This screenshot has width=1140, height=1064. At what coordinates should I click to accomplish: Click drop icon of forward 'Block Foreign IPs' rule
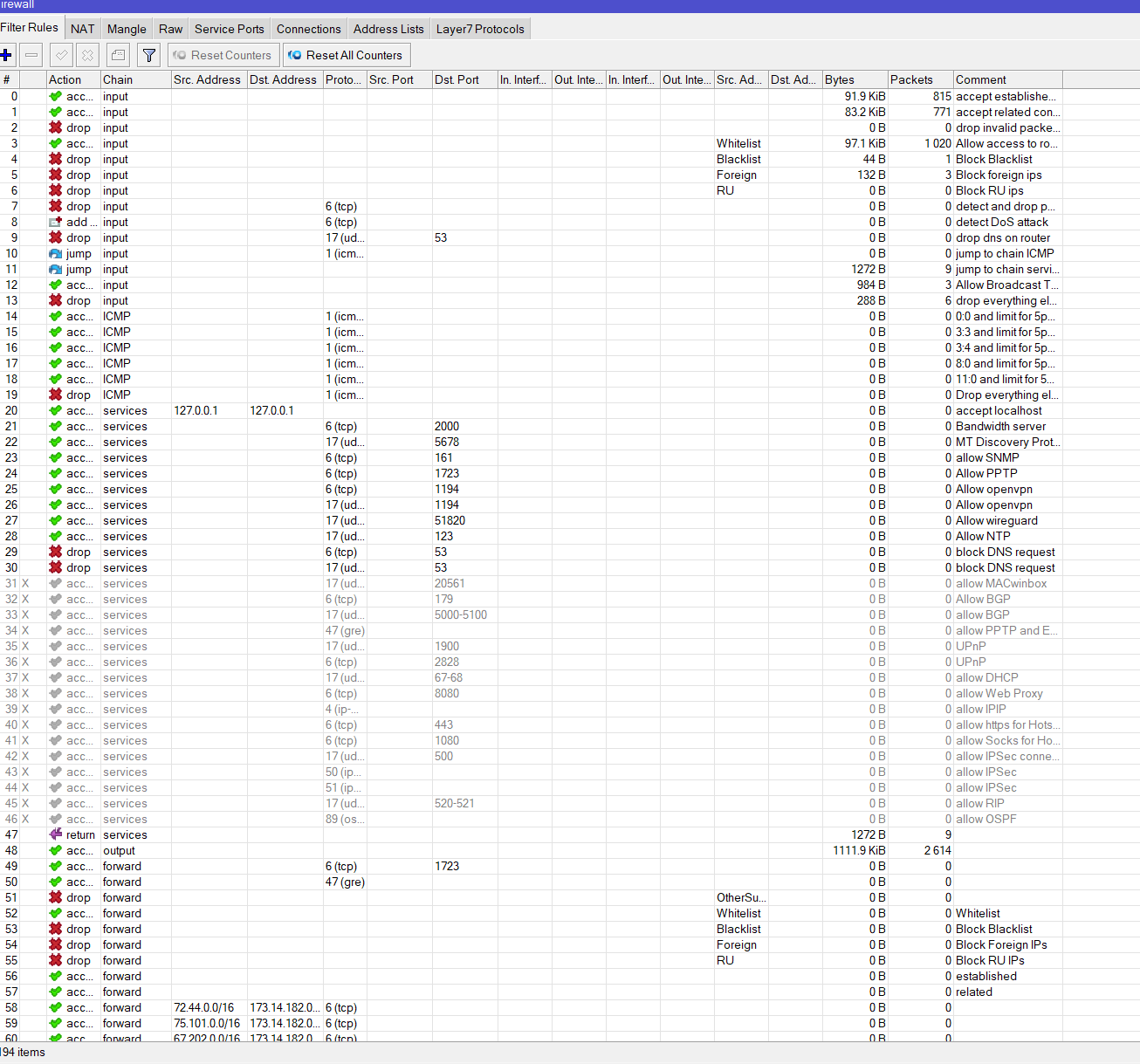coord(56,944)
